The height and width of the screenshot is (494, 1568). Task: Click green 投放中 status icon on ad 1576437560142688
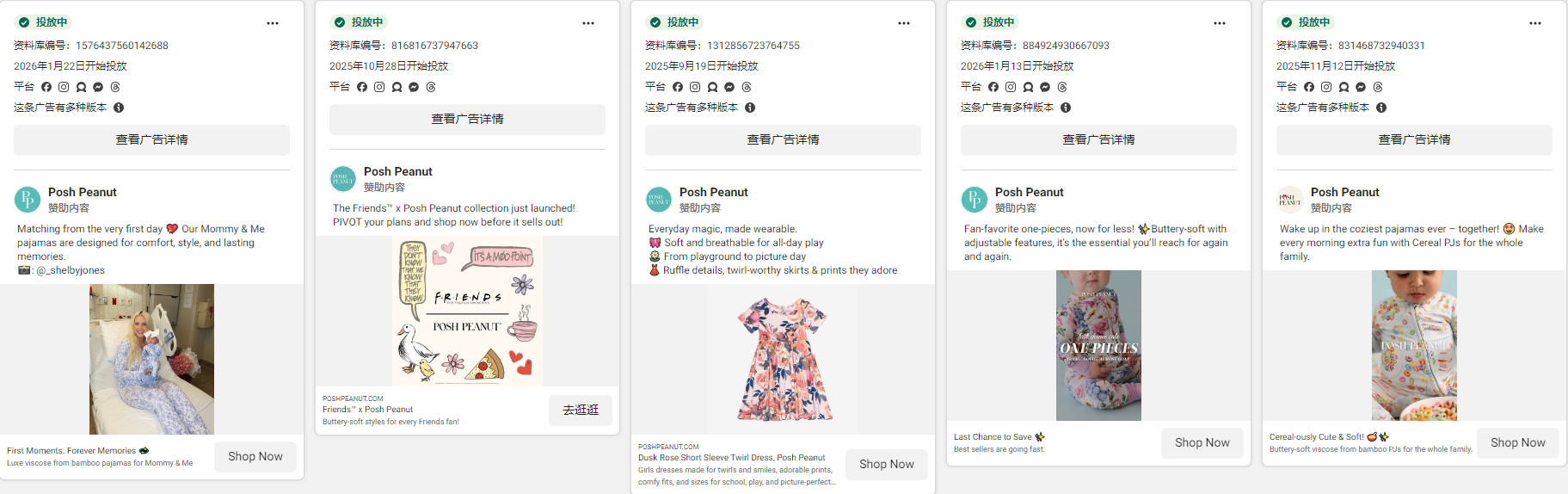click(24, 22)
